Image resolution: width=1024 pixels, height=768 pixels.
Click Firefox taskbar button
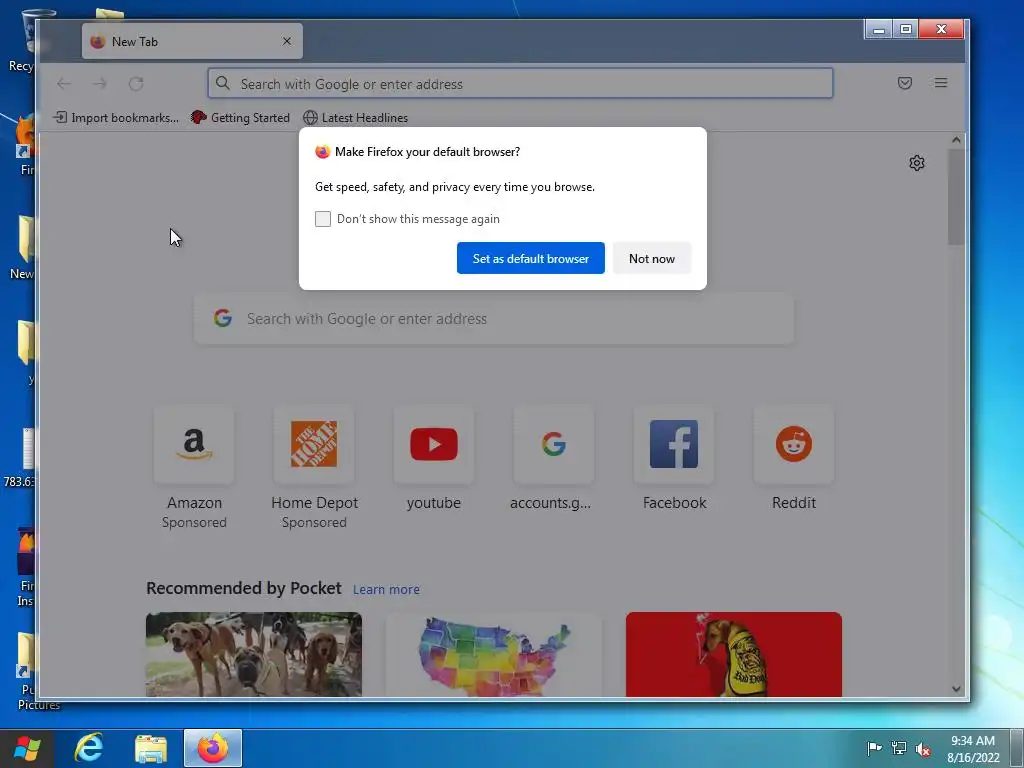(x=213, y=748)
